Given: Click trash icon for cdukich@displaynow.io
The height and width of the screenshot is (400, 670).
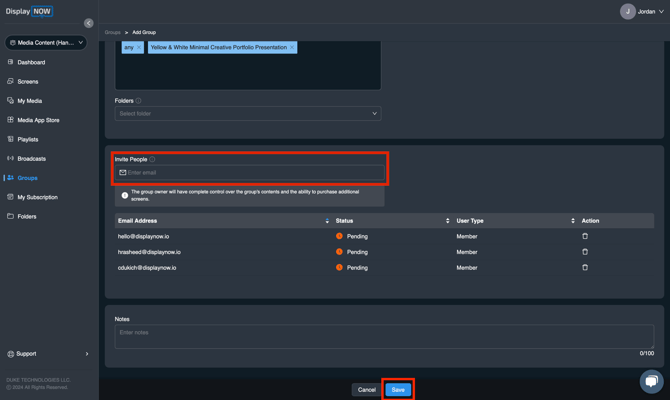Looking at the screenshot, I should tap(585, 268).
